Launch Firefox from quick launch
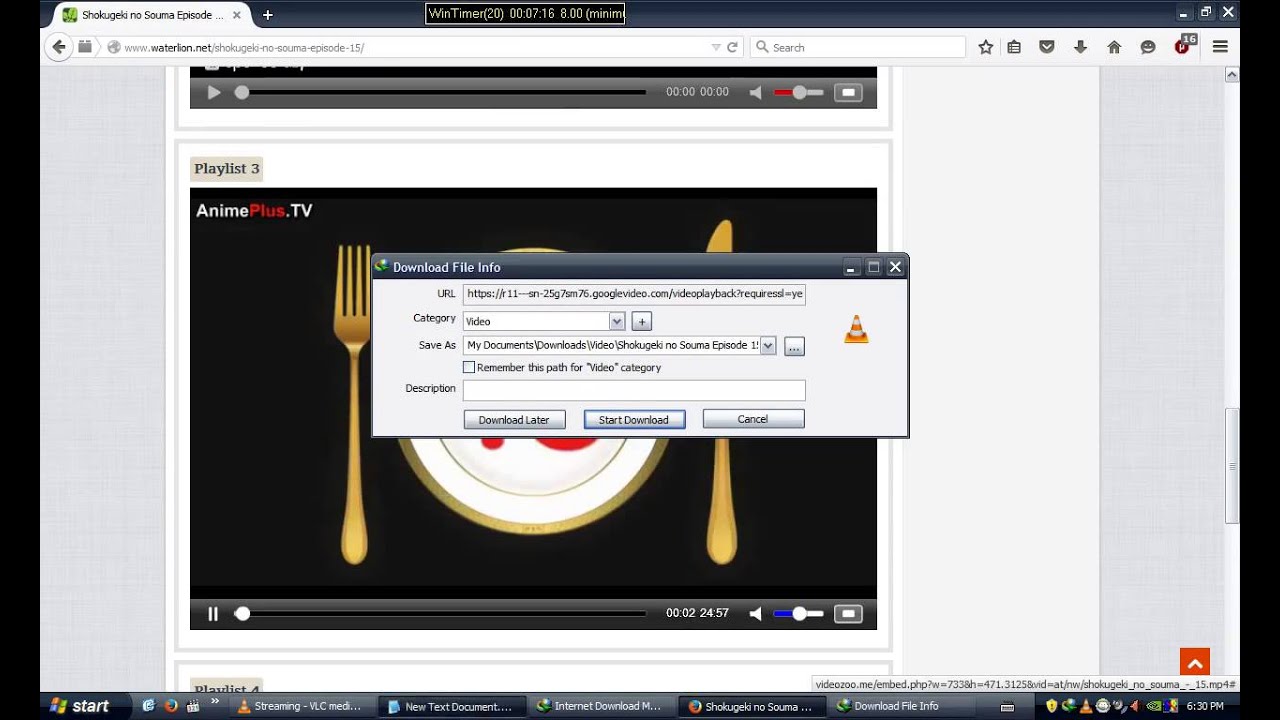The height and width of the screenshot is (720, 1280). pyautogui.click(x=171, y=706)
